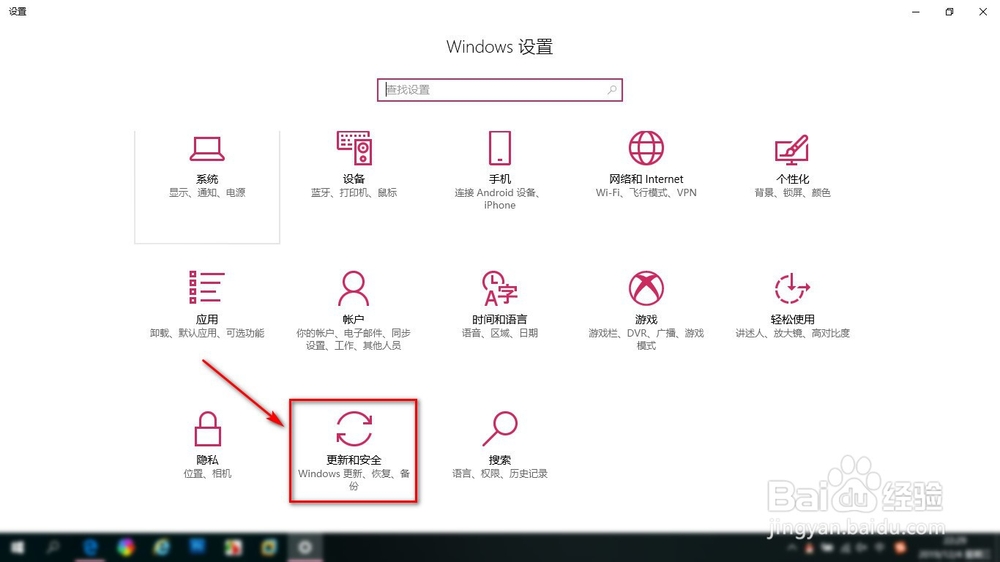Open the Windows Start button on the taskbar

click(17, 547)
